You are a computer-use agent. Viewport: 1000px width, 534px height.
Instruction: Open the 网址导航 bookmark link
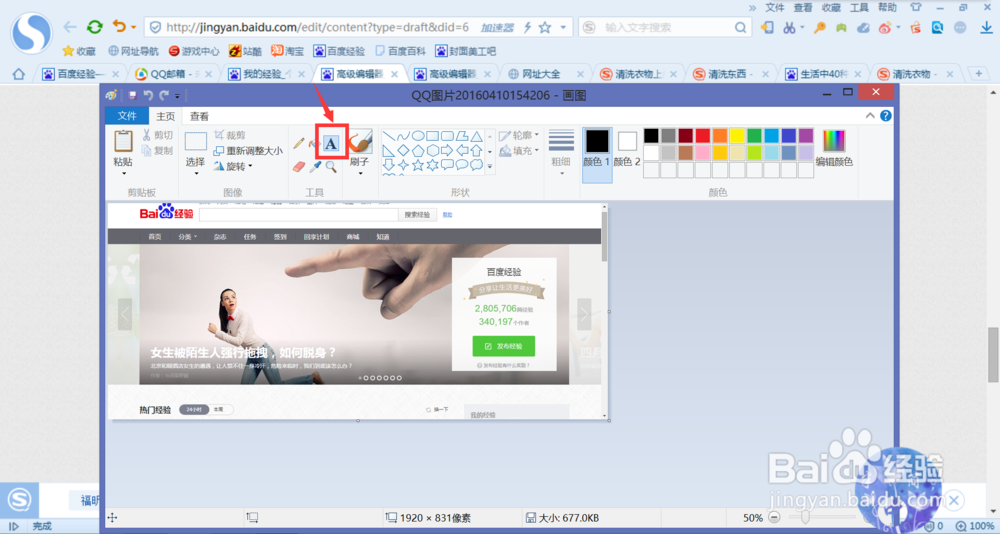(133, 50)
